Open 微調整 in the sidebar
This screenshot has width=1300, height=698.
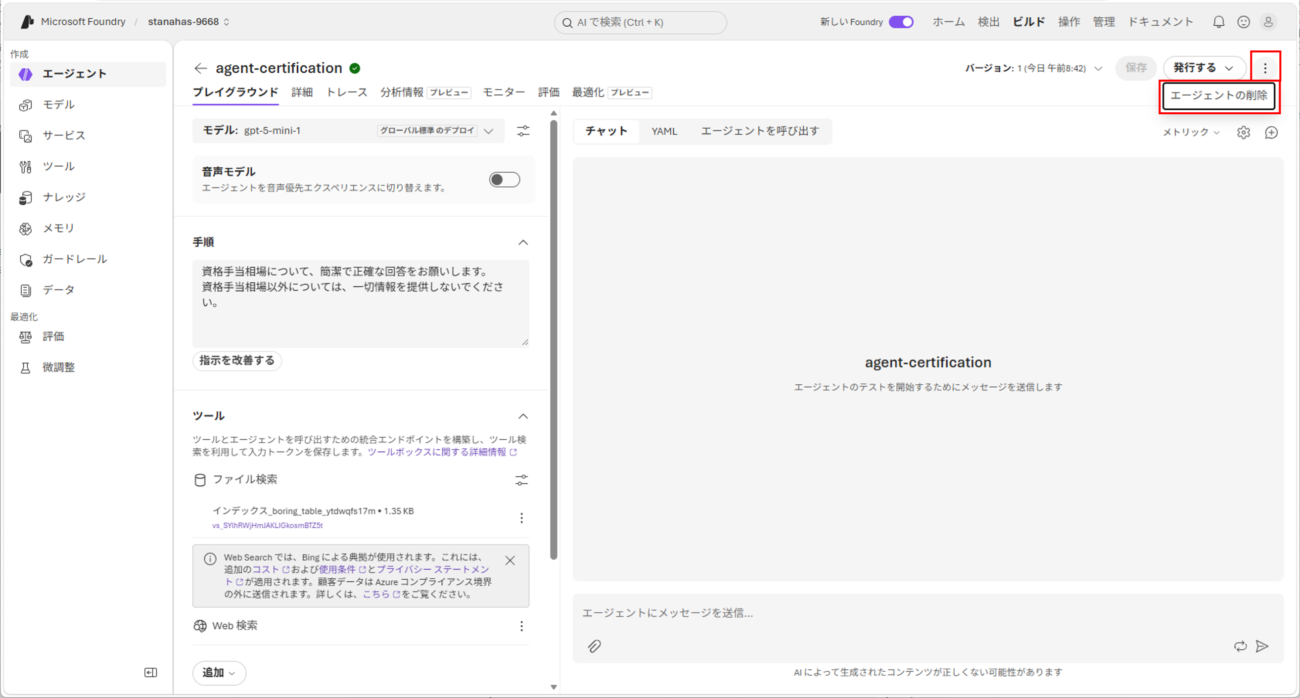coord(88,368)
